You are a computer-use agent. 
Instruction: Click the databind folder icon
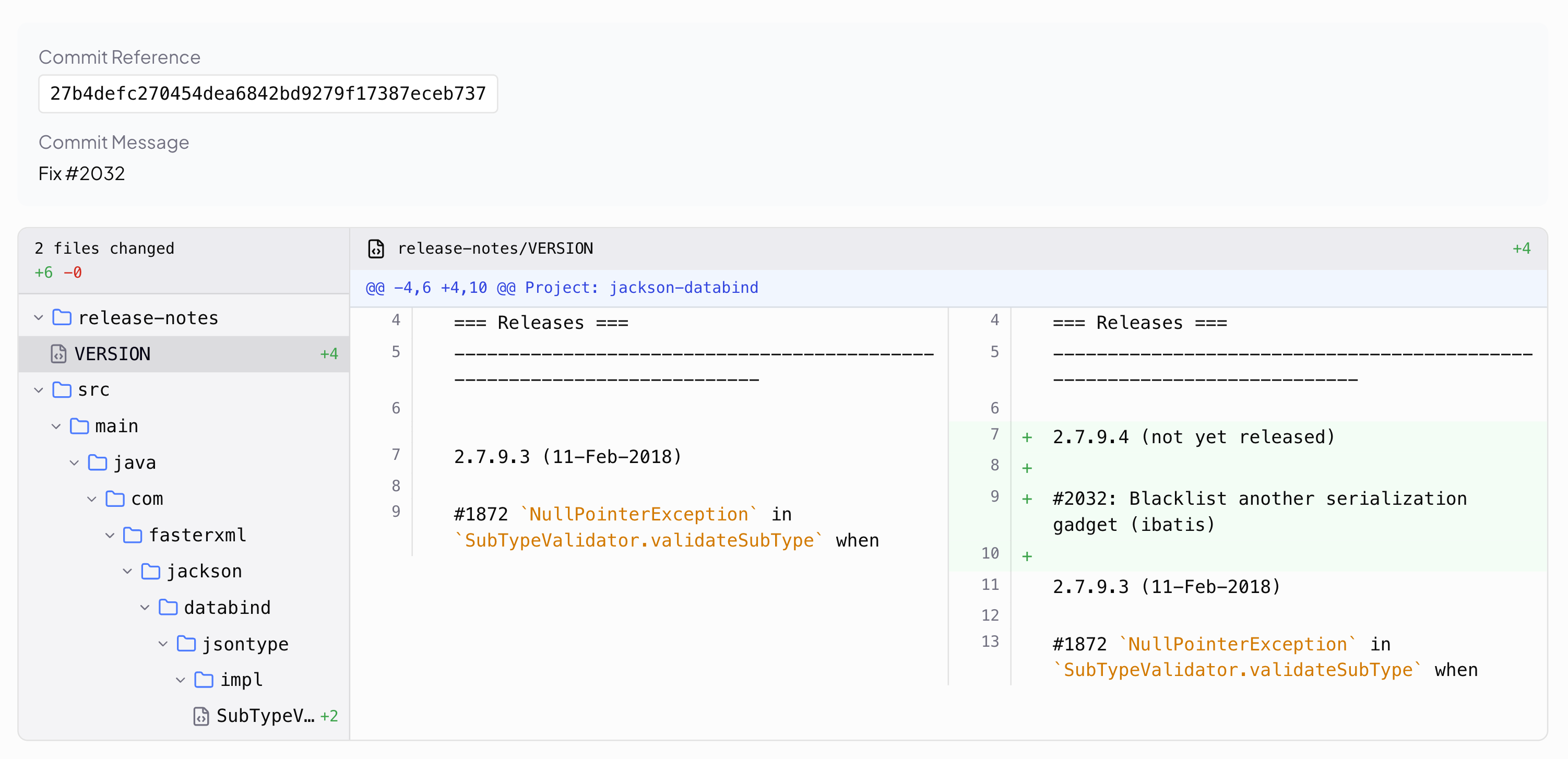coord(168,608)
